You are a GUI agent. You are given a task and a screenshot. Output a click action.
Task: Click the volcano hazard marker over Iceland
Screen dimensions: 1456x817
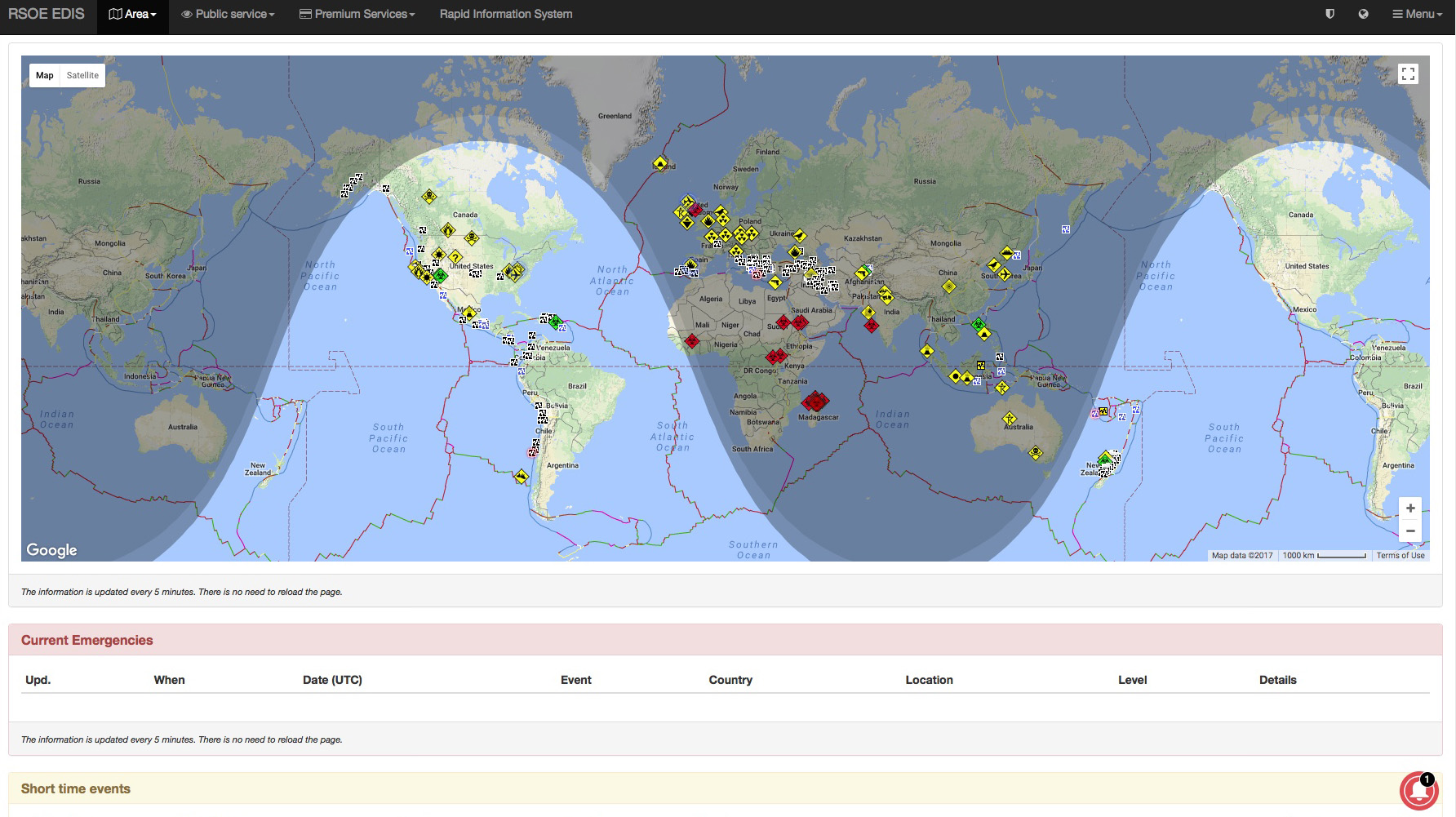click(x=660, y=164)
